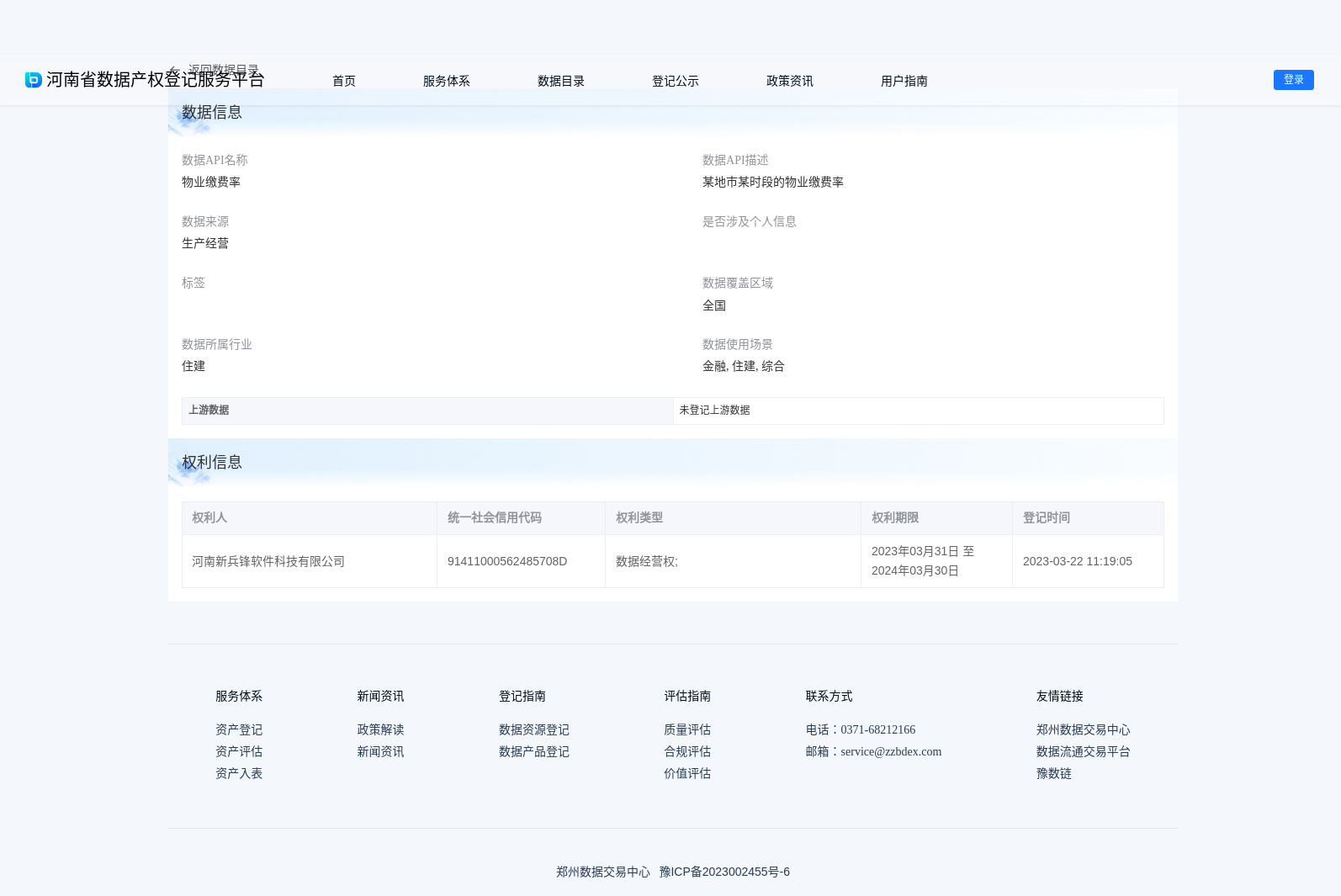
Task: Click the 住建 industry value
Action: (193, 366)
